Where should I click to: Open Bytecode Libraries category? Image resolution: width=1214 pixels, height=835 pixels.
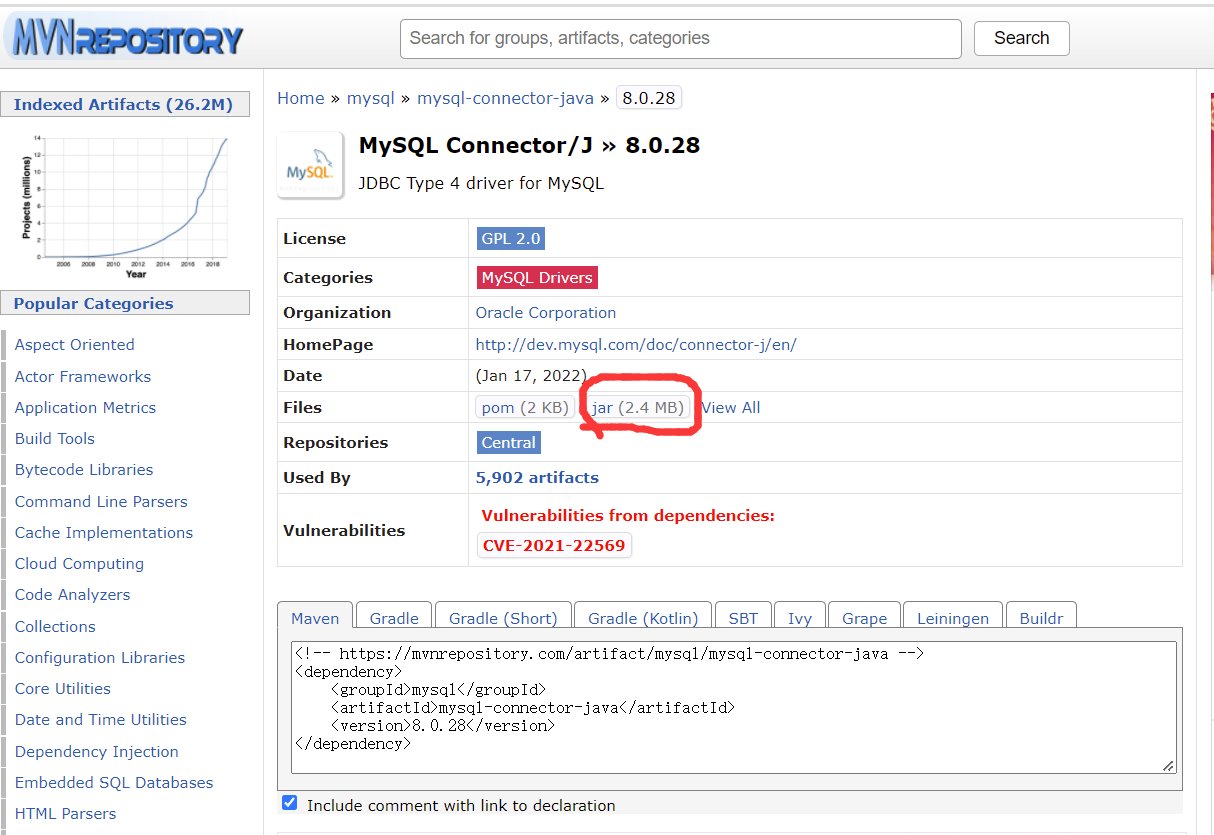coord(84,470)
